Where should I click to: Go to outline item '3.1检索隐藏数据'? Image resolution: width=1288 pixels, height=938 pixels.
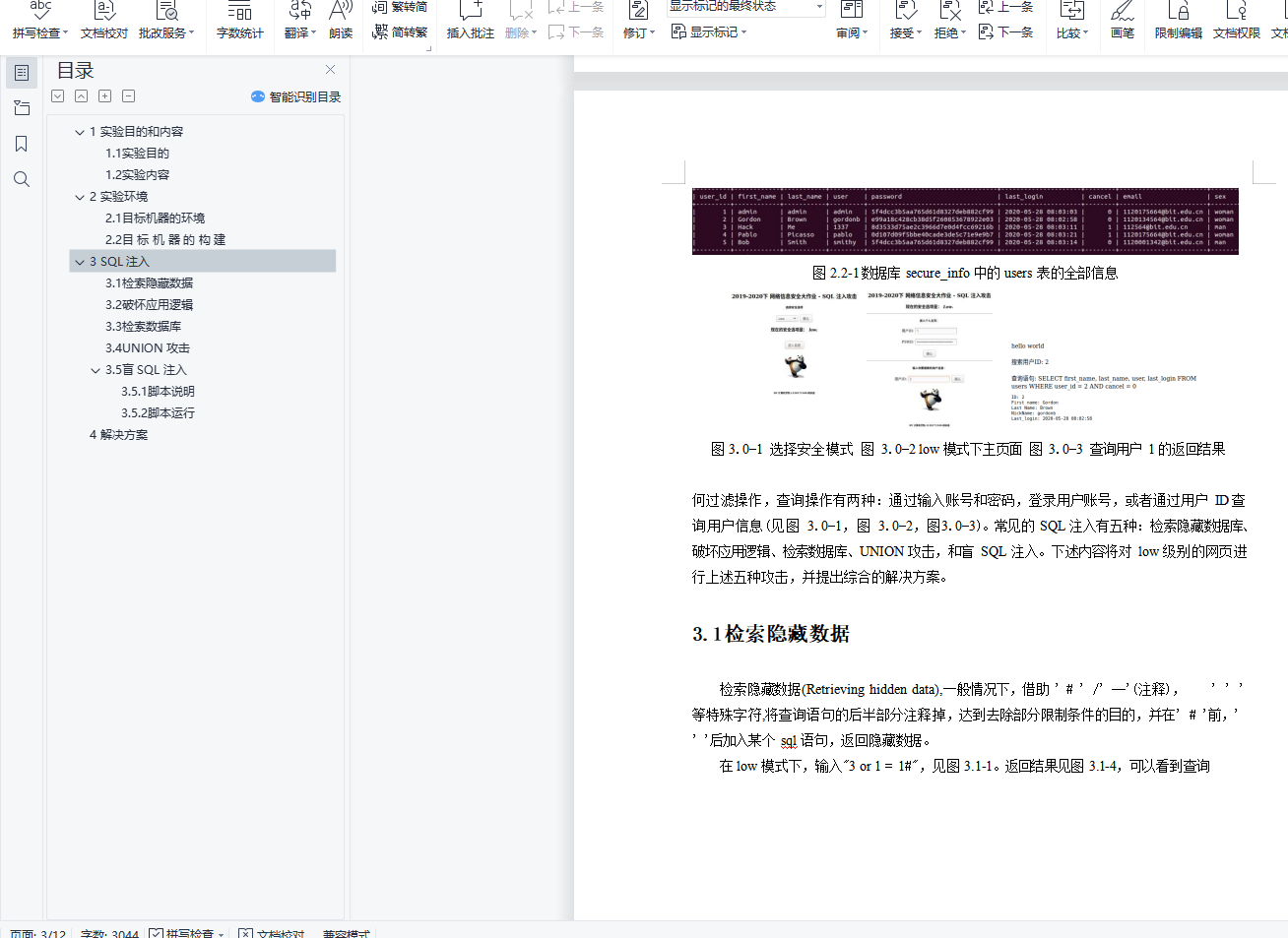[x=150, y=283]
